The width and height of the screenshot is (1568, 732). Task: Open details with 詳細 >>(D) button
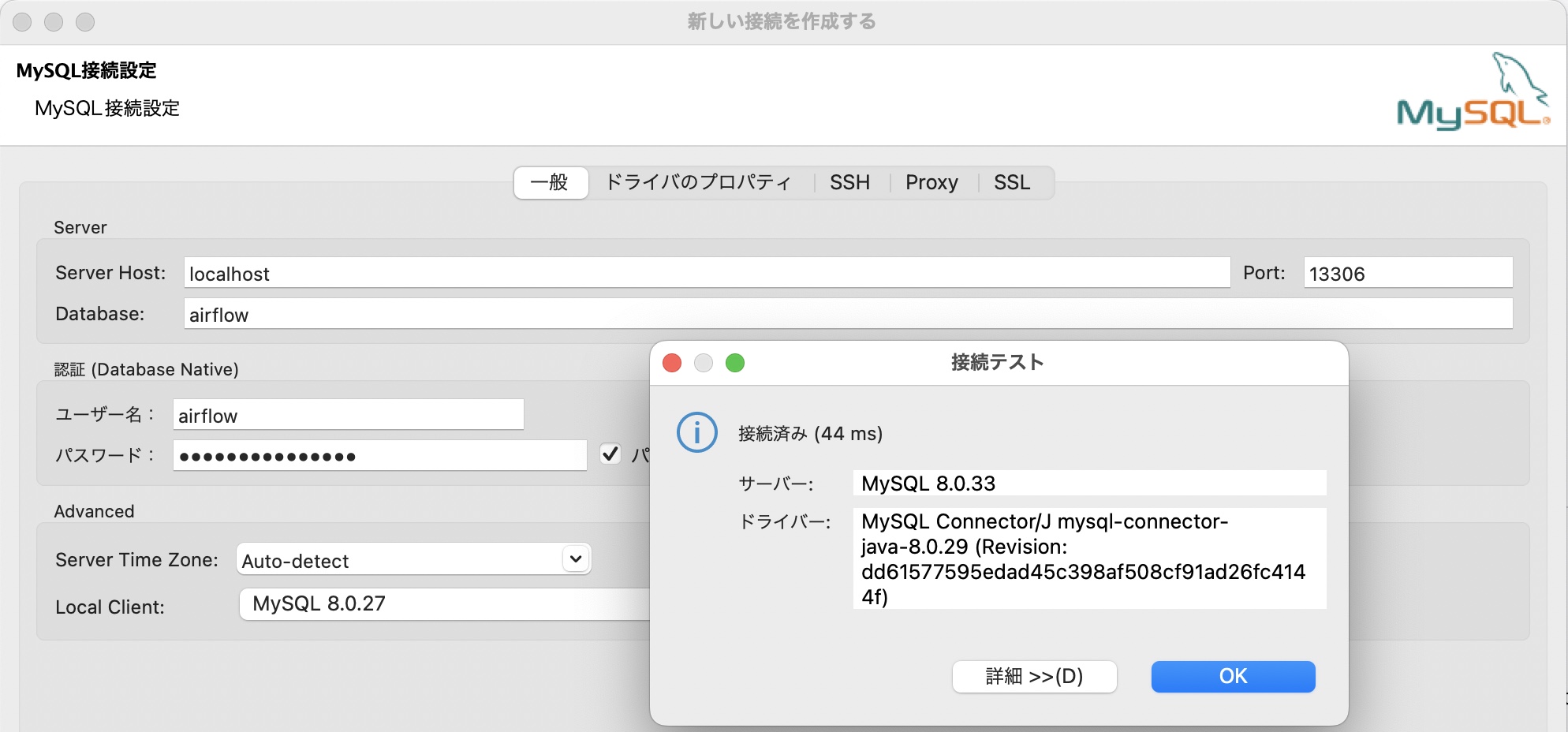(x=1034, y=676)
